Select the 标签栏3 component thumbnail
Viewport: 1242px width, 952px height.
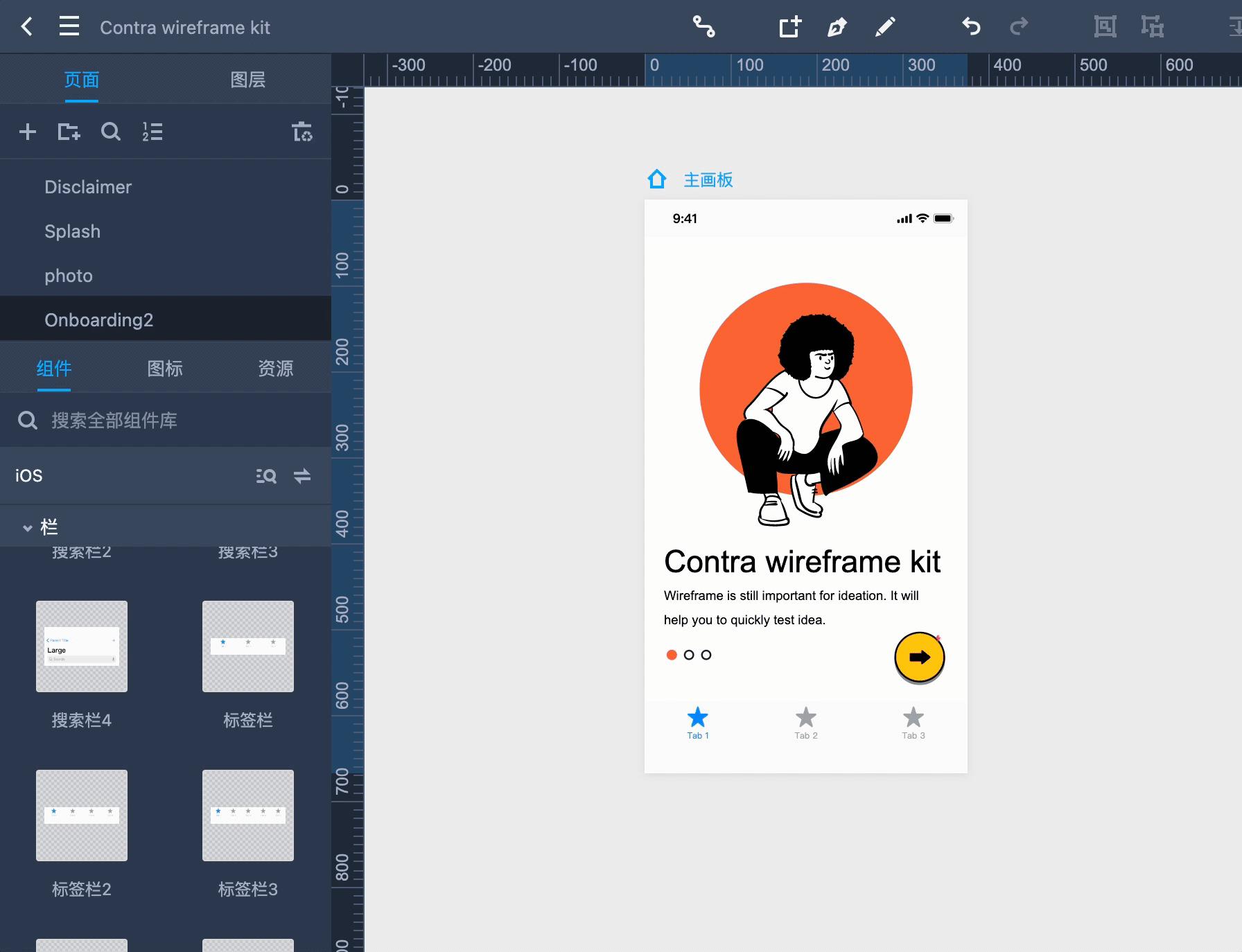(248, 816)
